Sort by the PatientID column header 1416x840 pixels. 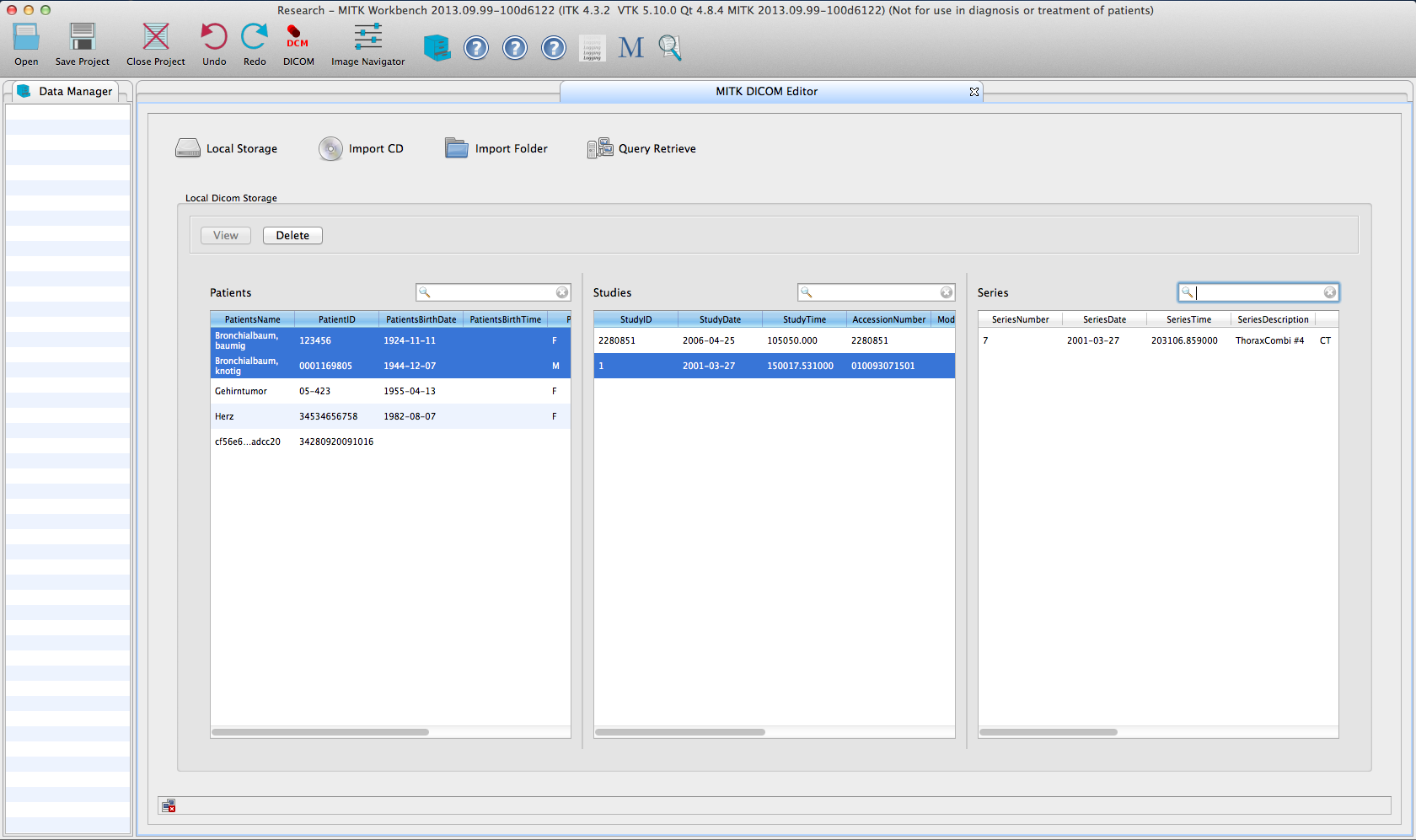pyautogui.click(x=337, y=319)
